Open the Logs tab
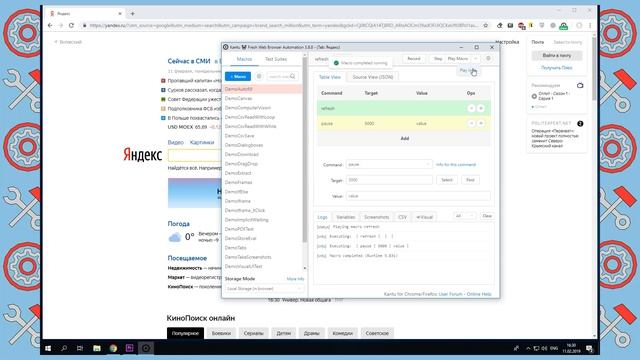640x360 pixels. pos(322,217)
